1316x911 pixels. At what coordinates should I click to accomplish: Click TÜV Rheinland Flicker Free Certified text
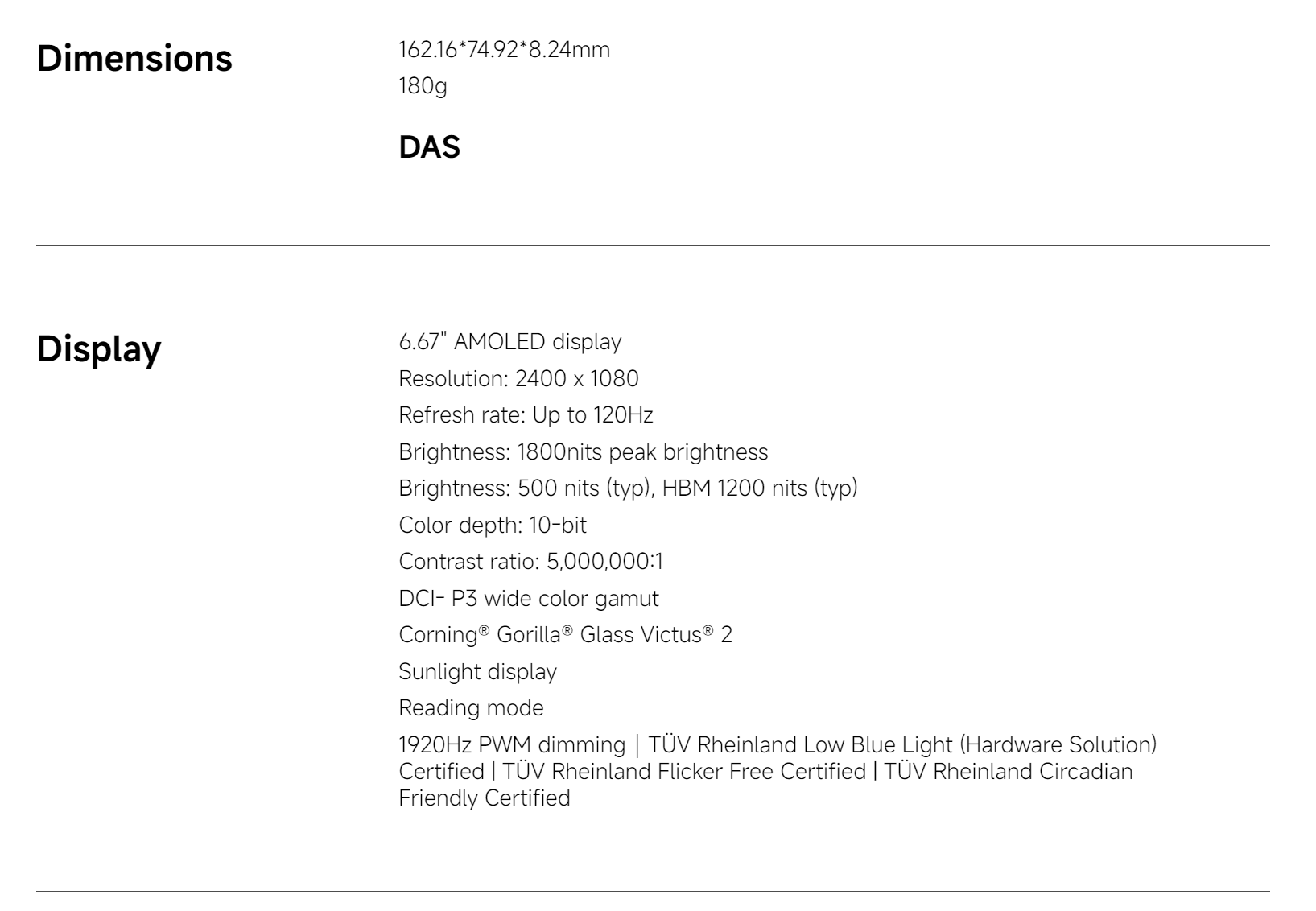684,772
